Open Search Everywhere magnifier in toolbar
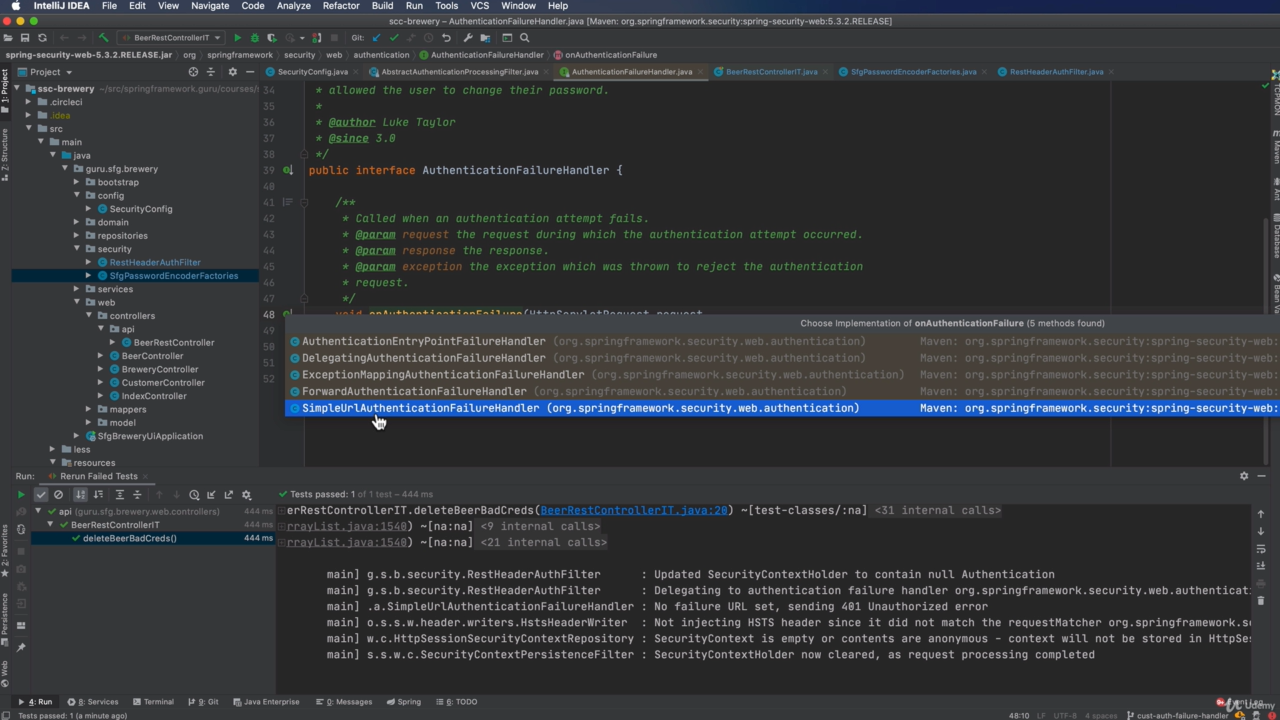This screenshot has width=1280, height=720. pos(524,38)
